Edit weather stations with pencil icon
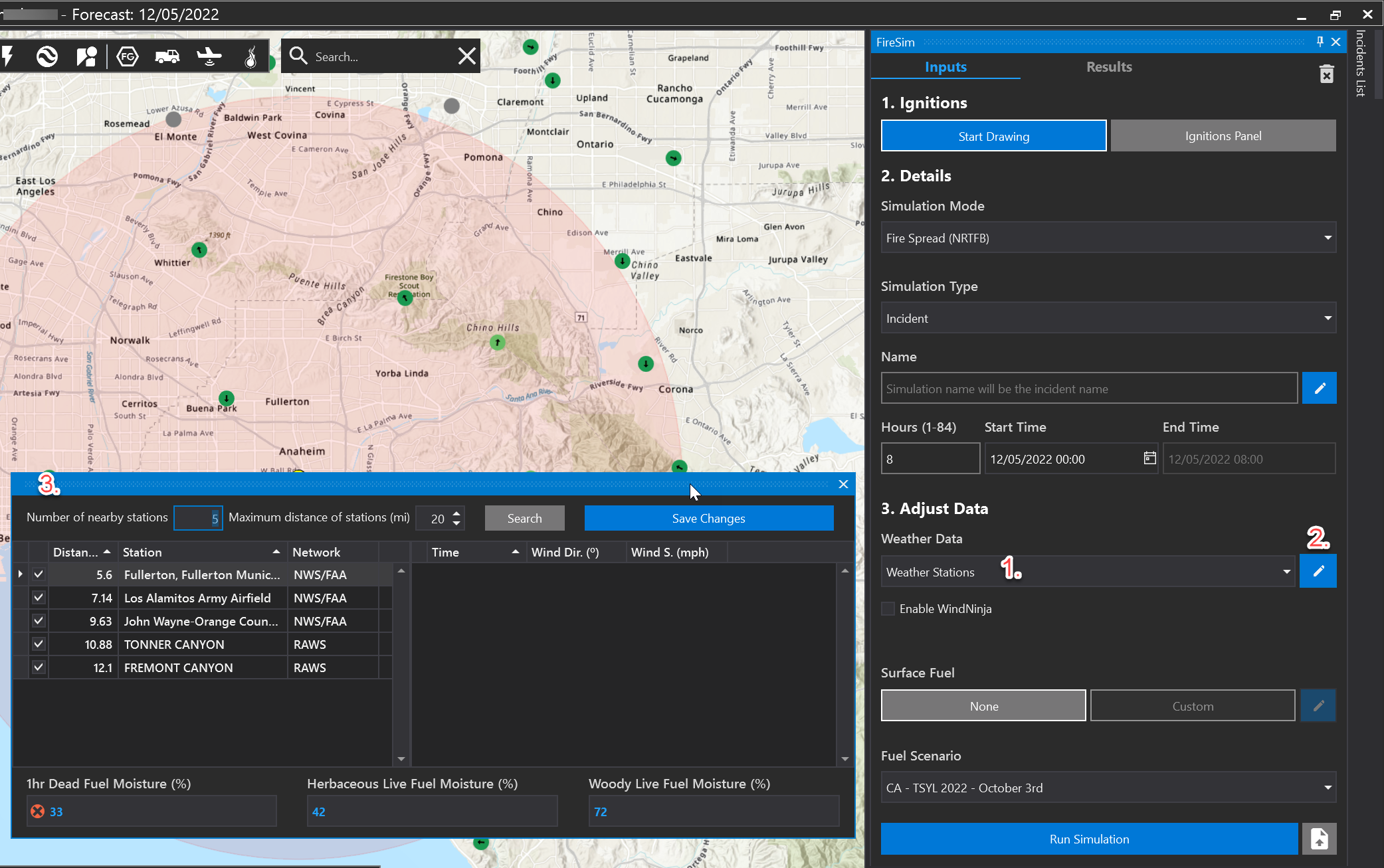1384x868 pixels. (1318, 571)
